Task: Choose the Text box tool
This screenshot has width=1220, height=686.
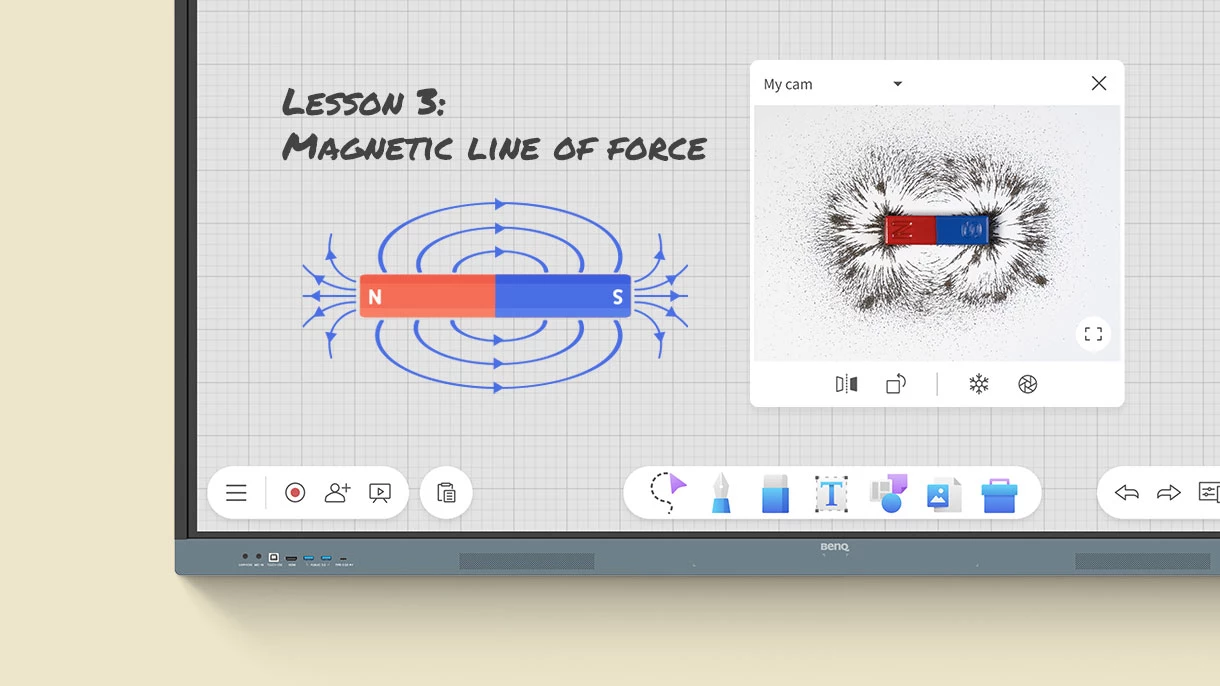Action: (x=831, y=493)
